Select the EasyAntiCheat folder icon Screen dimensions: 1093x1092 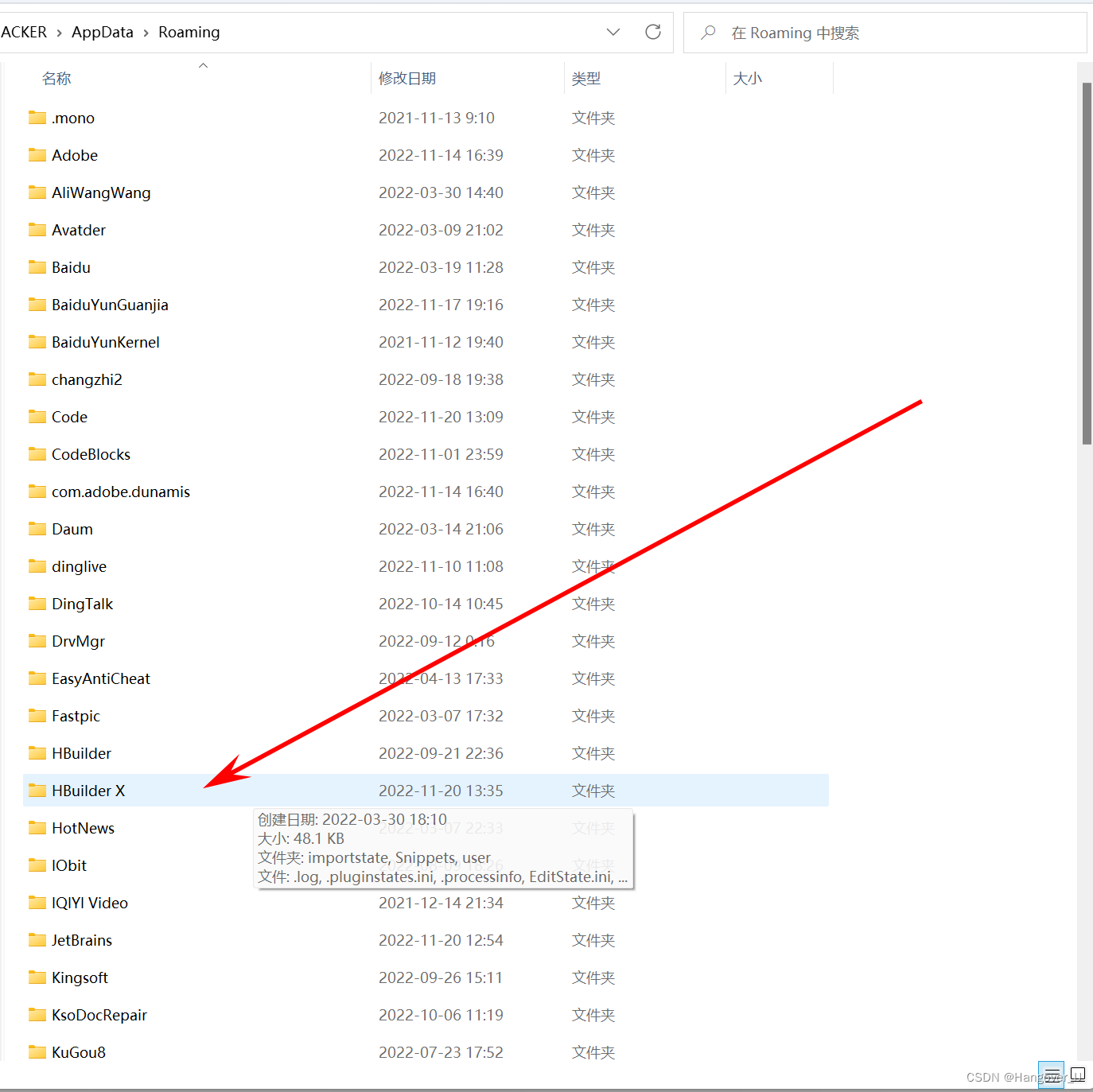(x=37, y=678)
